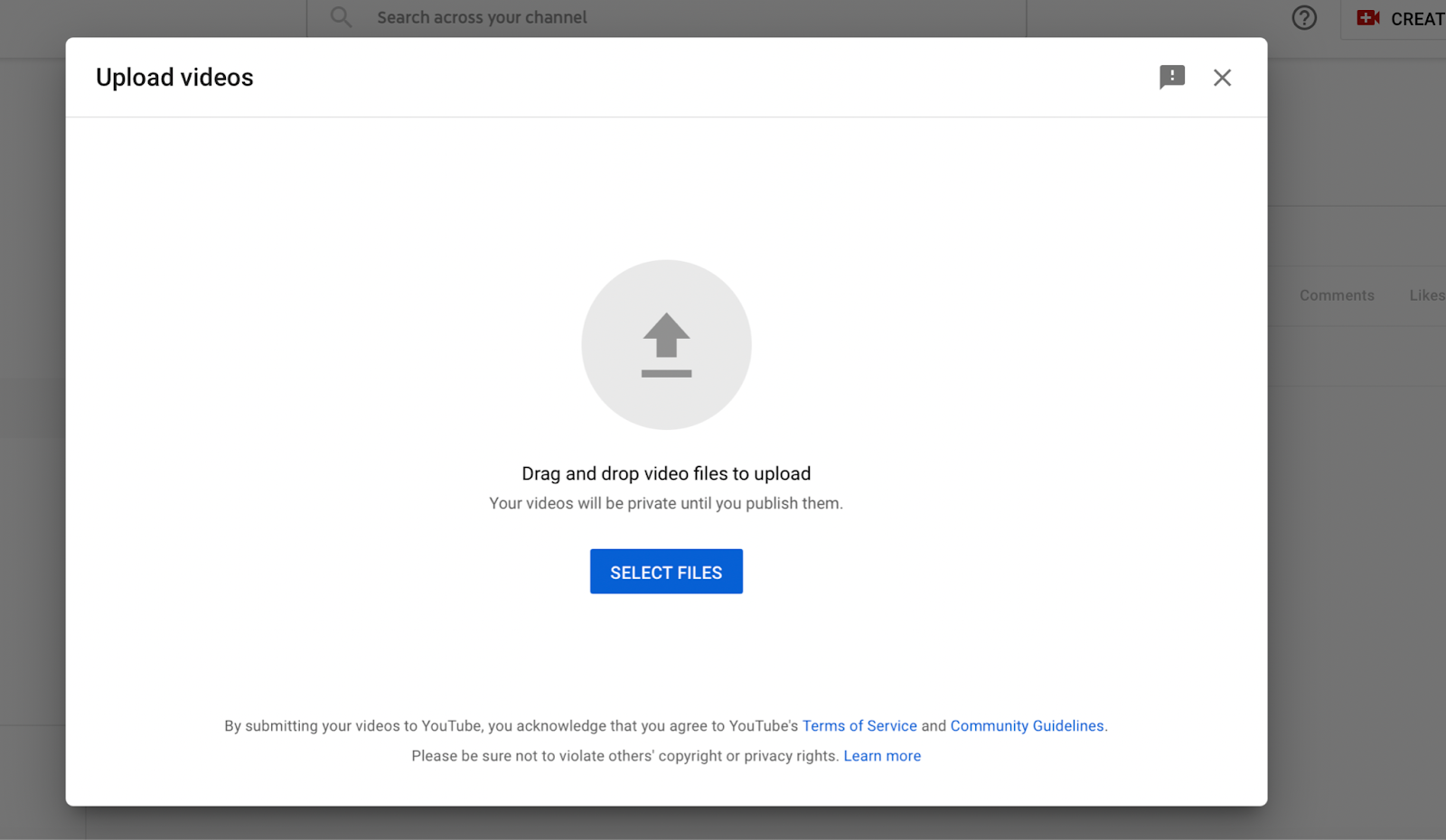Open the Community Guidelines link
This screenshot has height=840, width=1446.
(1027, 726)
